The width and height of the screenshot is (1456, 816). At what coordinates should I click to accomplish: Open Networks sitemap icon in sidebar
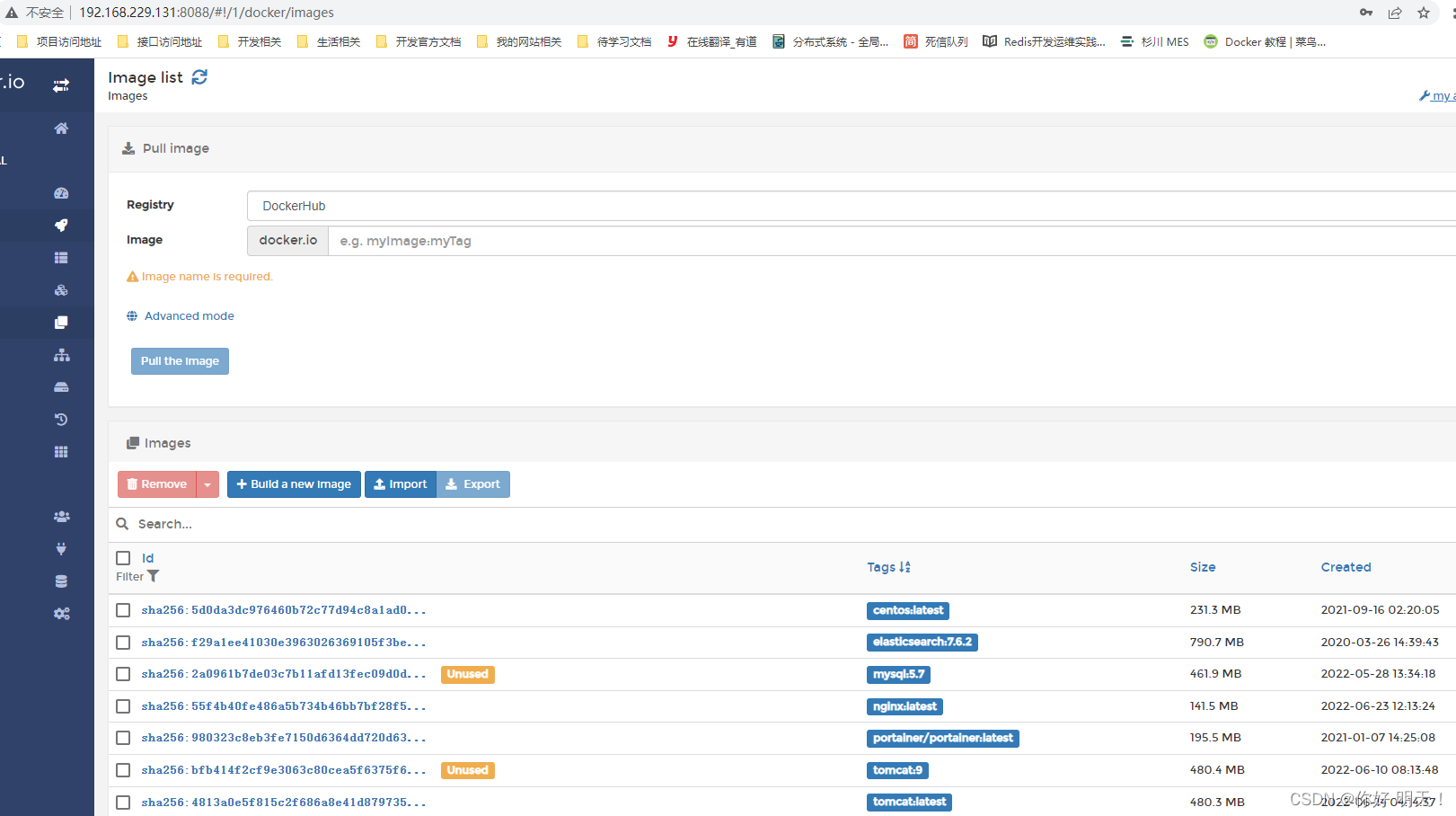pos(61,355)
